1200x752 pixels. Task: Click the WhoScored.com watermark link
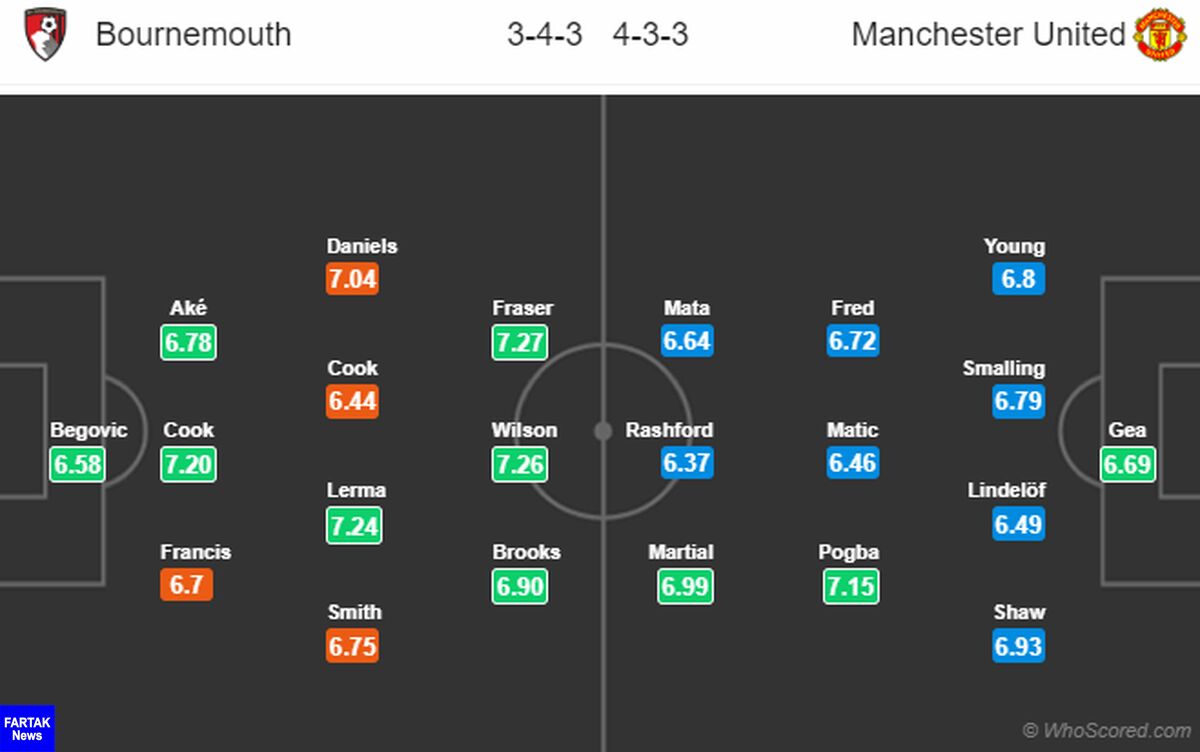tap(1107, 730)
